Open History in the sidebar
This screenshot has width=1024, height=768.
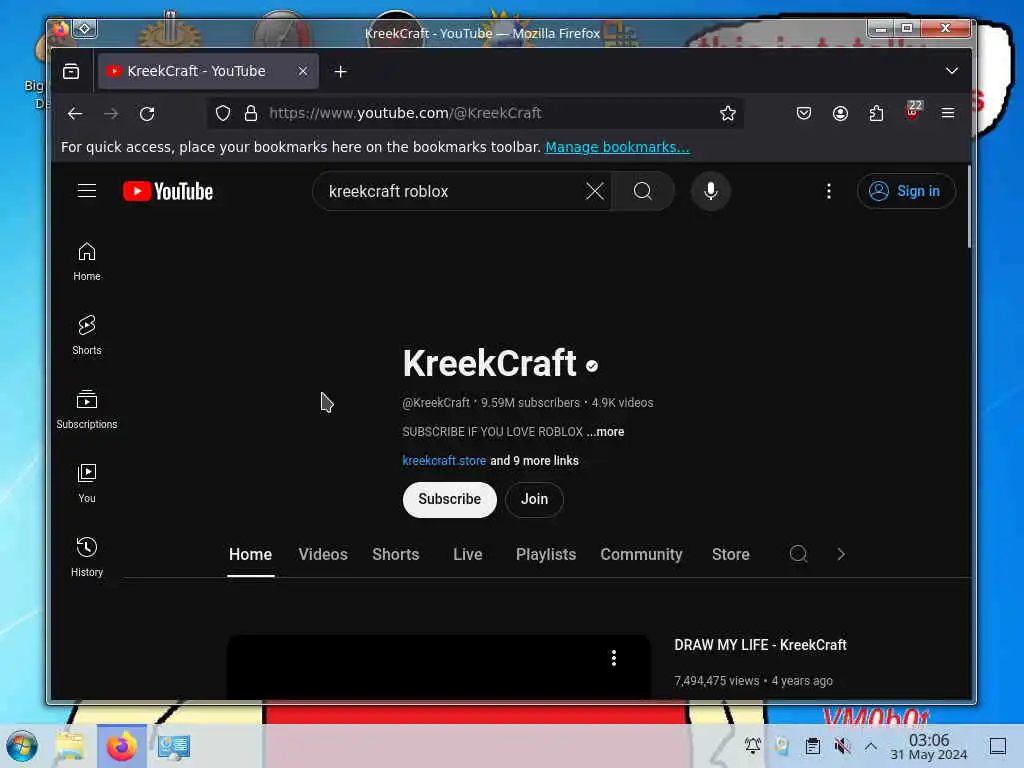pos(86,557)
